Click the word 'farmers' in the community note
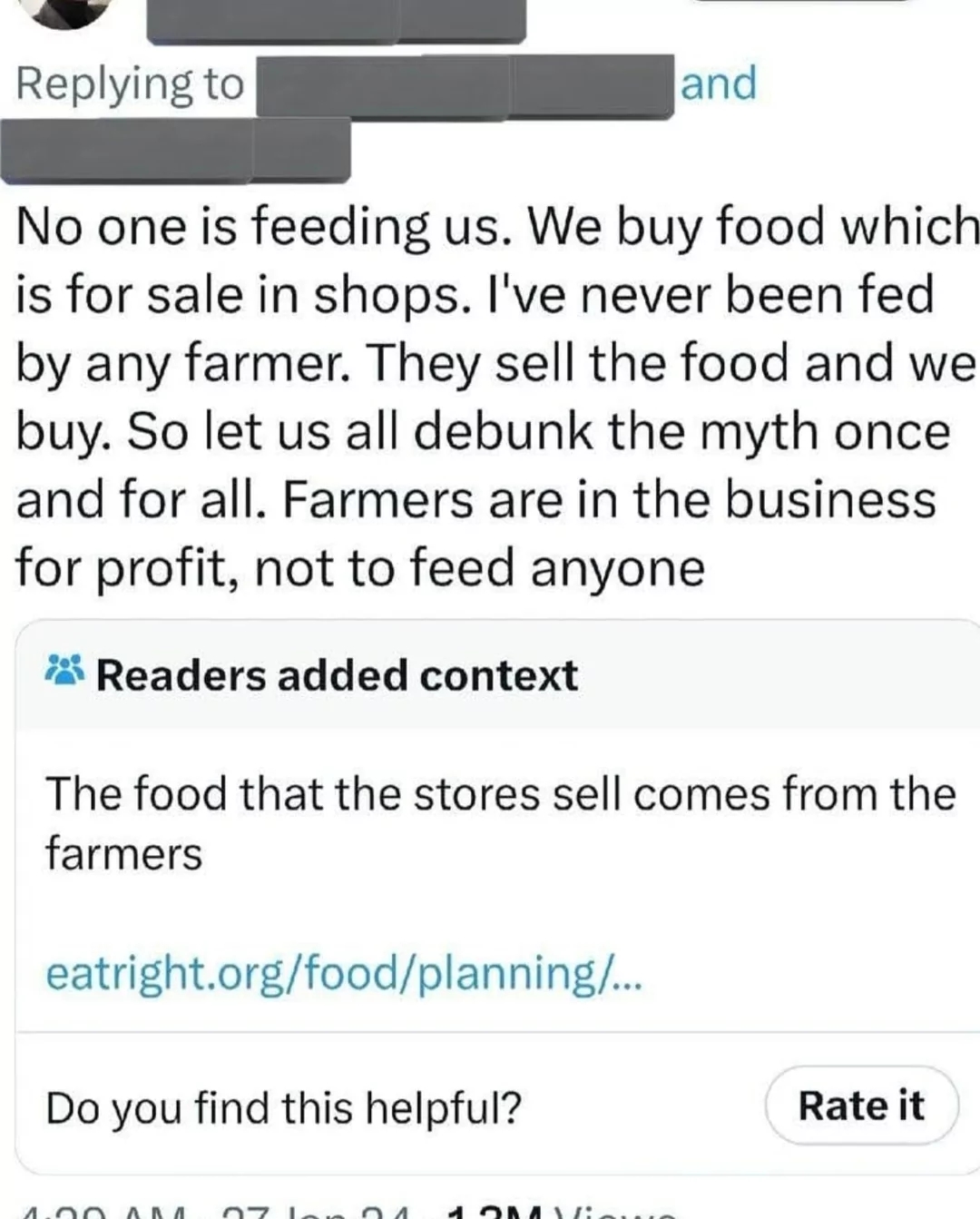This screenshot has width=980, height=1219. tap(124, 853)
